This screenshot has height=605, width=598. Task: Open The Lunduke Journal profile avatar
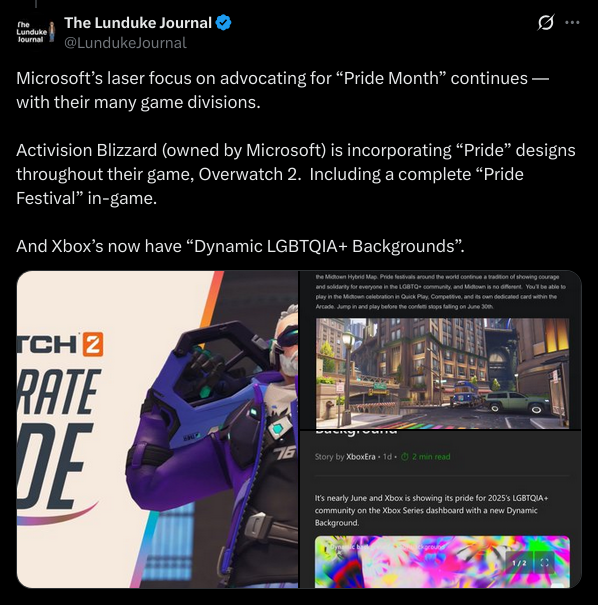[x=35, y=32]
